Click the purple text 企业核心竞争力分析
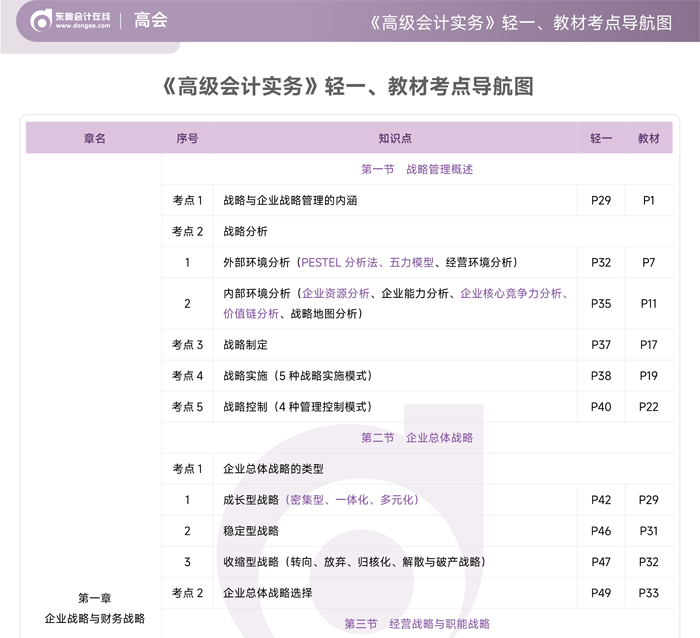This screenshot has width=700, height=638. click(511, 293)
